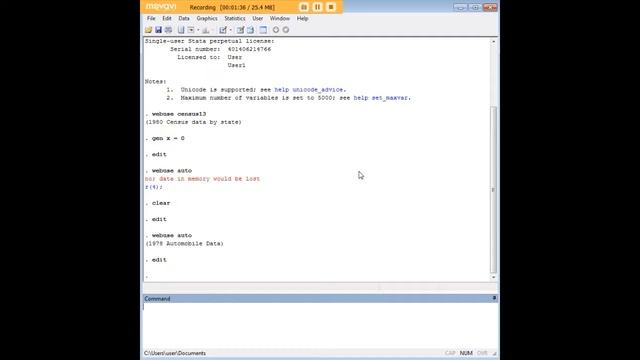
Task: Open the Help menu
Action: pos(302,18)
